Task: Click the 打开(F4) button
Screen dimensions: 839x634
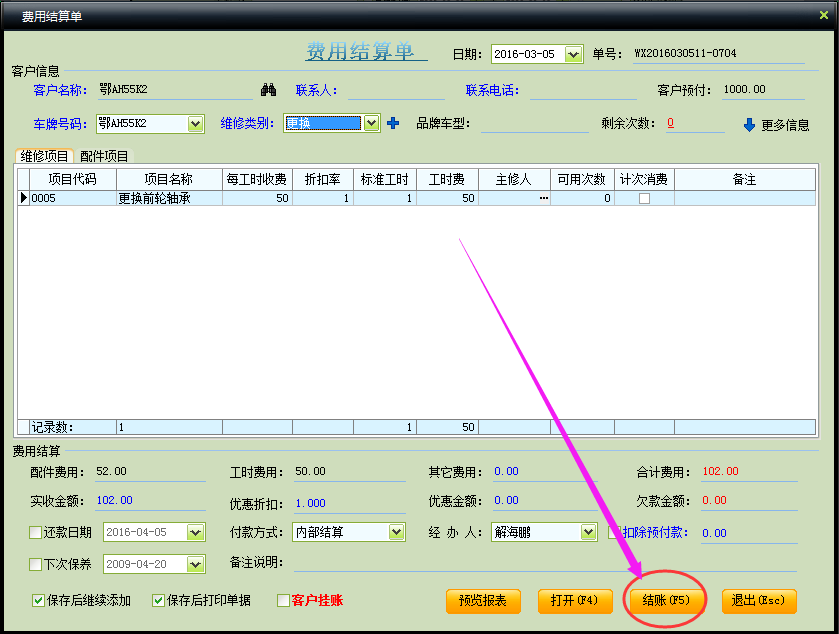Action: pyautogui.click(x=575, y=601)
